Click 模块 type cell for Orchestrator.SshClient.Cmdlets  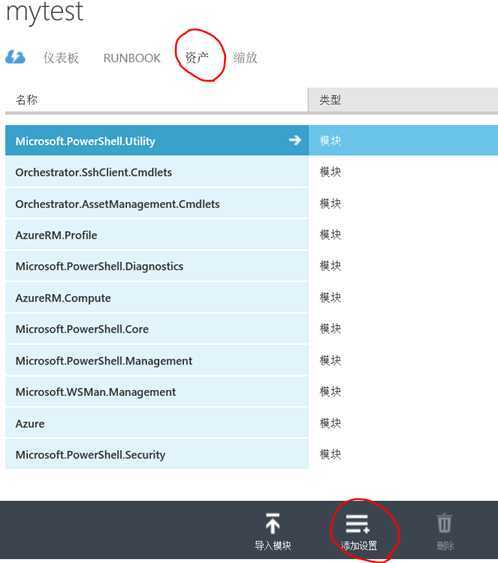pos(330,172)
